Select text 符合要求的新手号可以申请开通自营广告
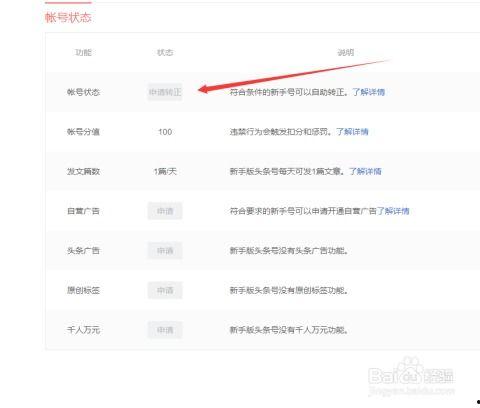This screenshot has height=408, width=480. click(x=303, y=211)
